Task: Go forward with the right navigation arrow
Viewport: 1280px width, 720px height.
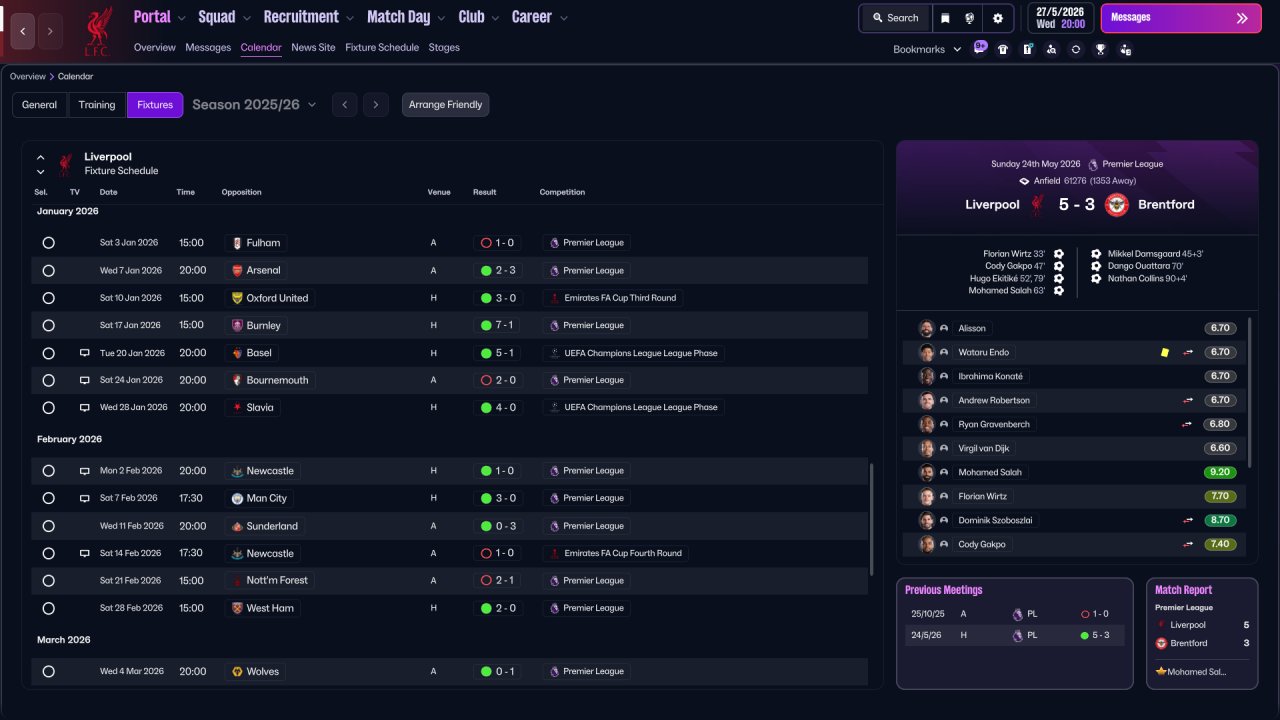Action: click(50, 31)
